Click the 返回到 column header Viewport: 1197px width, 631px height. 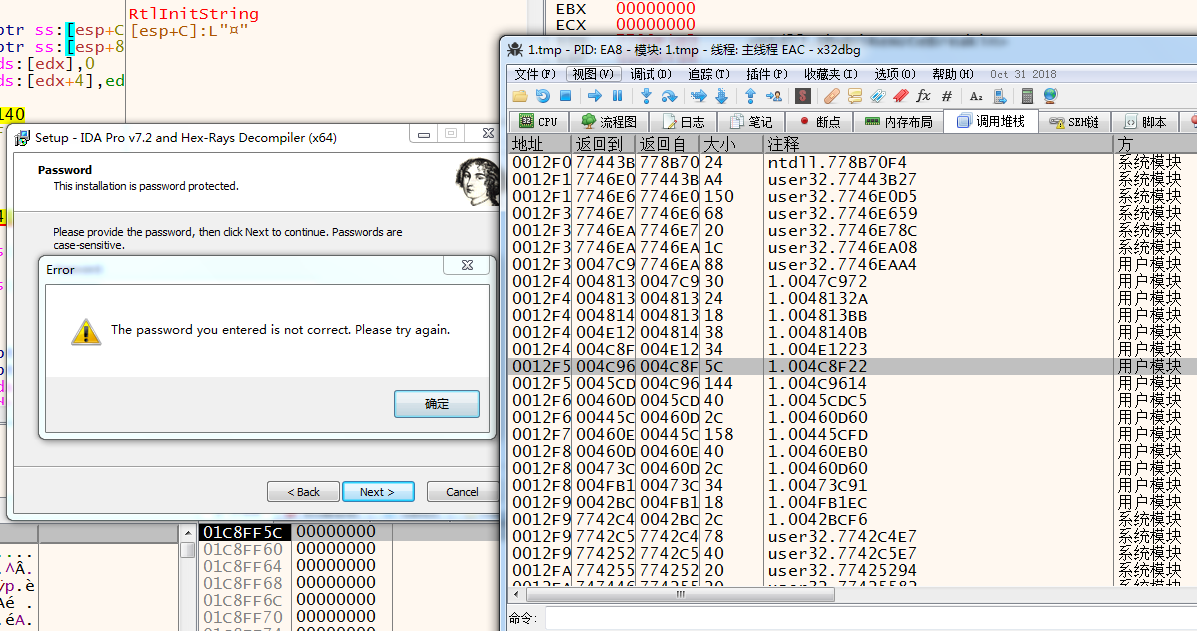tap(603, 144)
